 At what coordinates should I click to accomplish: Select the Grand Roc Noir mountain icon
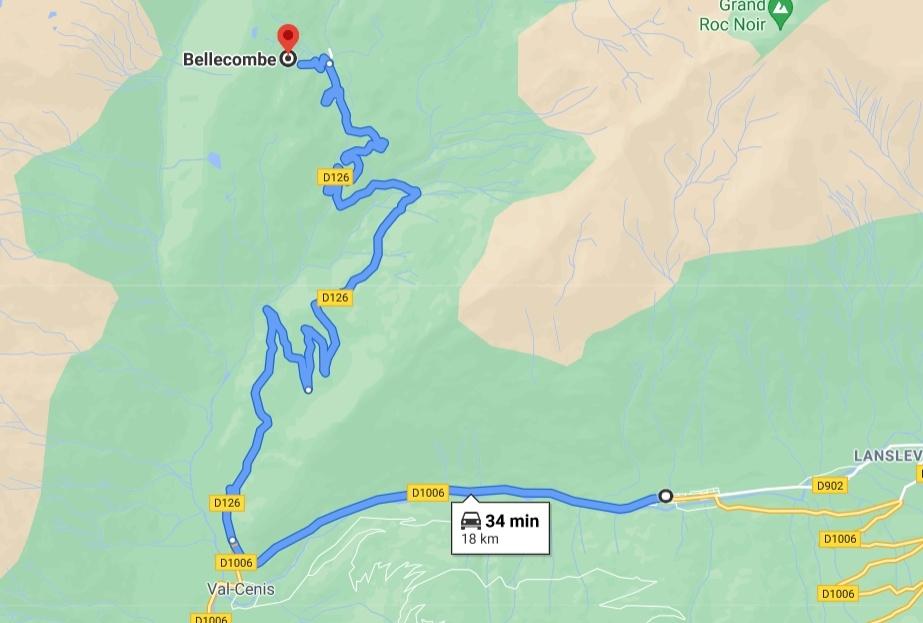pyautogui.click(x=781, y=15)
